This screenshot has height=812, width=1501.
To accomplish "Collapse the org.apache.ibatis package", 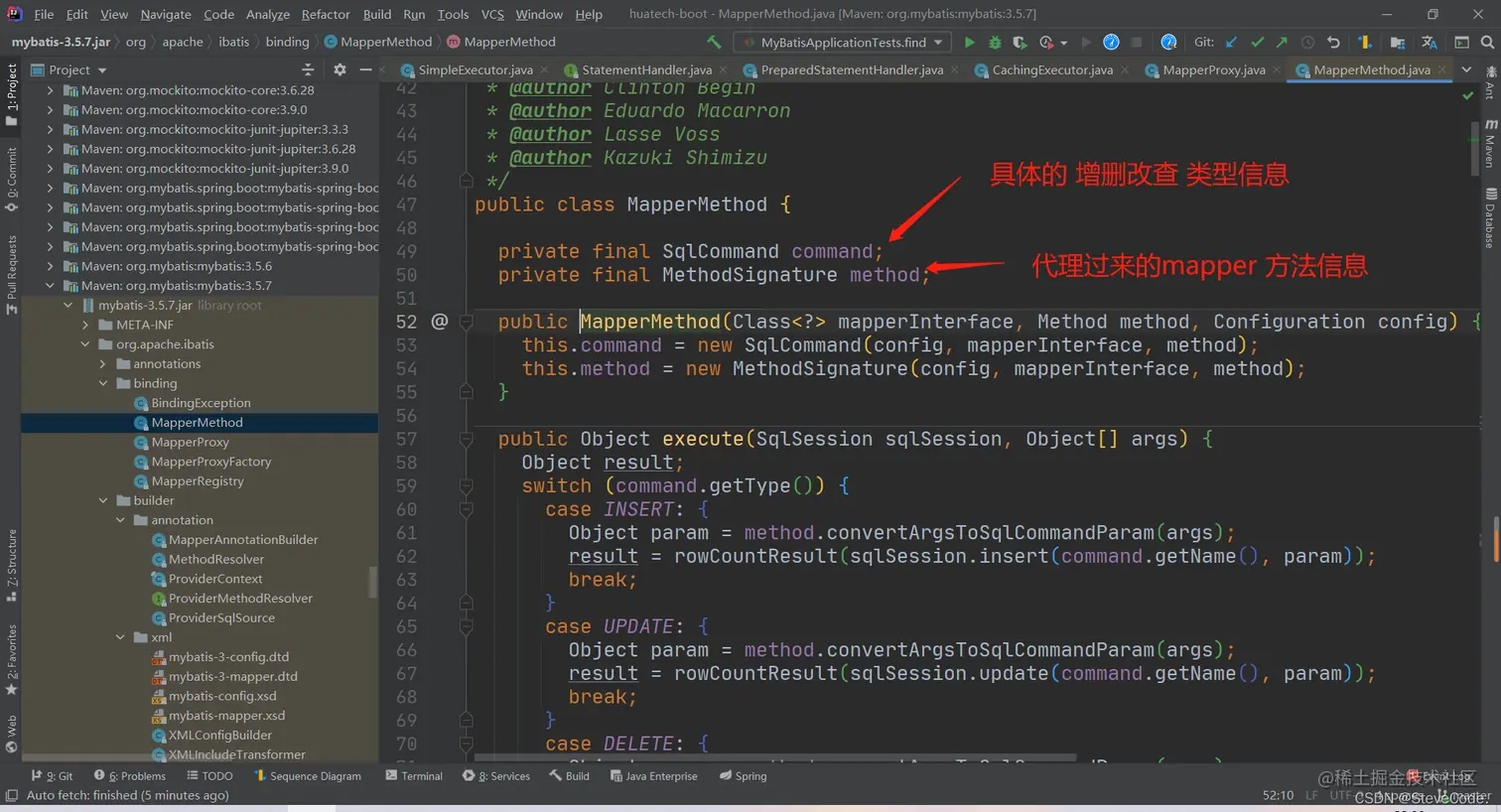I will click(85, 344).
